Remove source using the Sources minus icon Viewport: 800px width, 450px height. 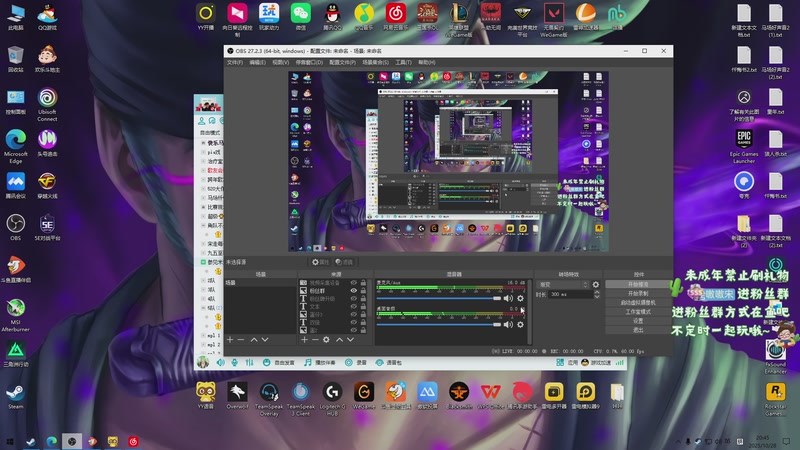(x=315, y=340)
